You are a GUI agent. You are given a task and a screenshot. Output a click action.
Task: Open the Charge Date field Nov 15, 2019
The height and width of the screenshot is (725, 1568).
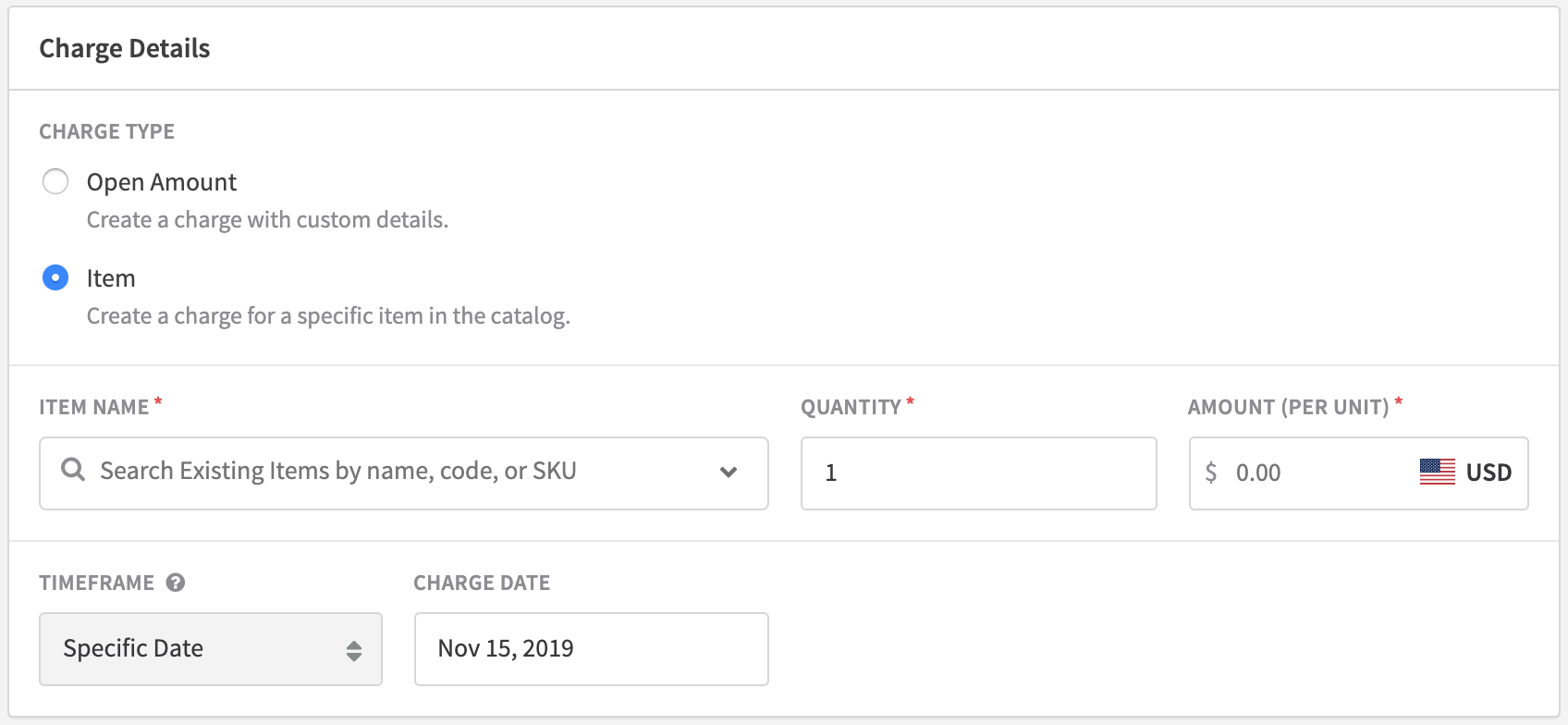(591, 649)
